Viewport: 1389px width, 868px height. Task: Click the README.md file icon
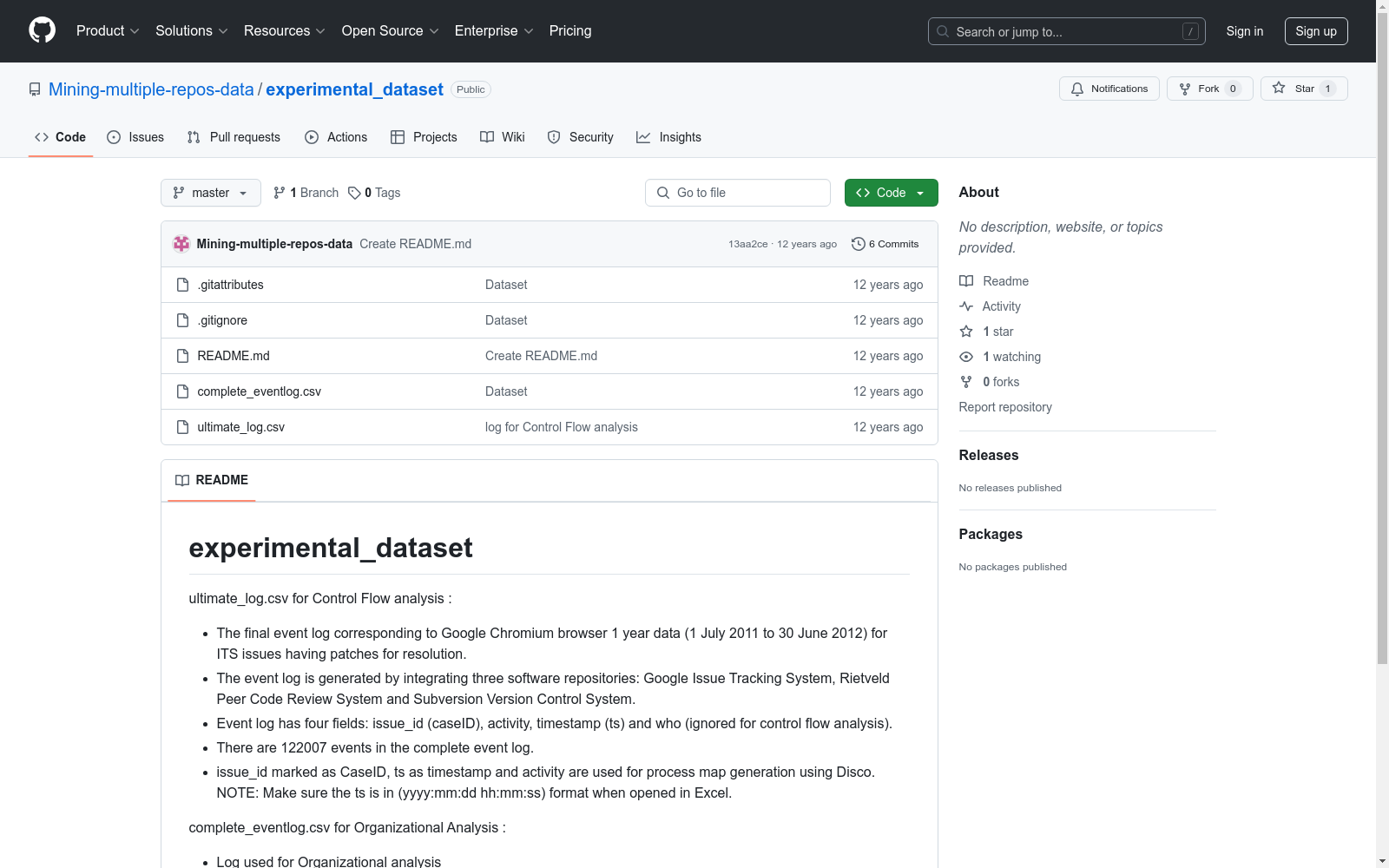[182, 356]
